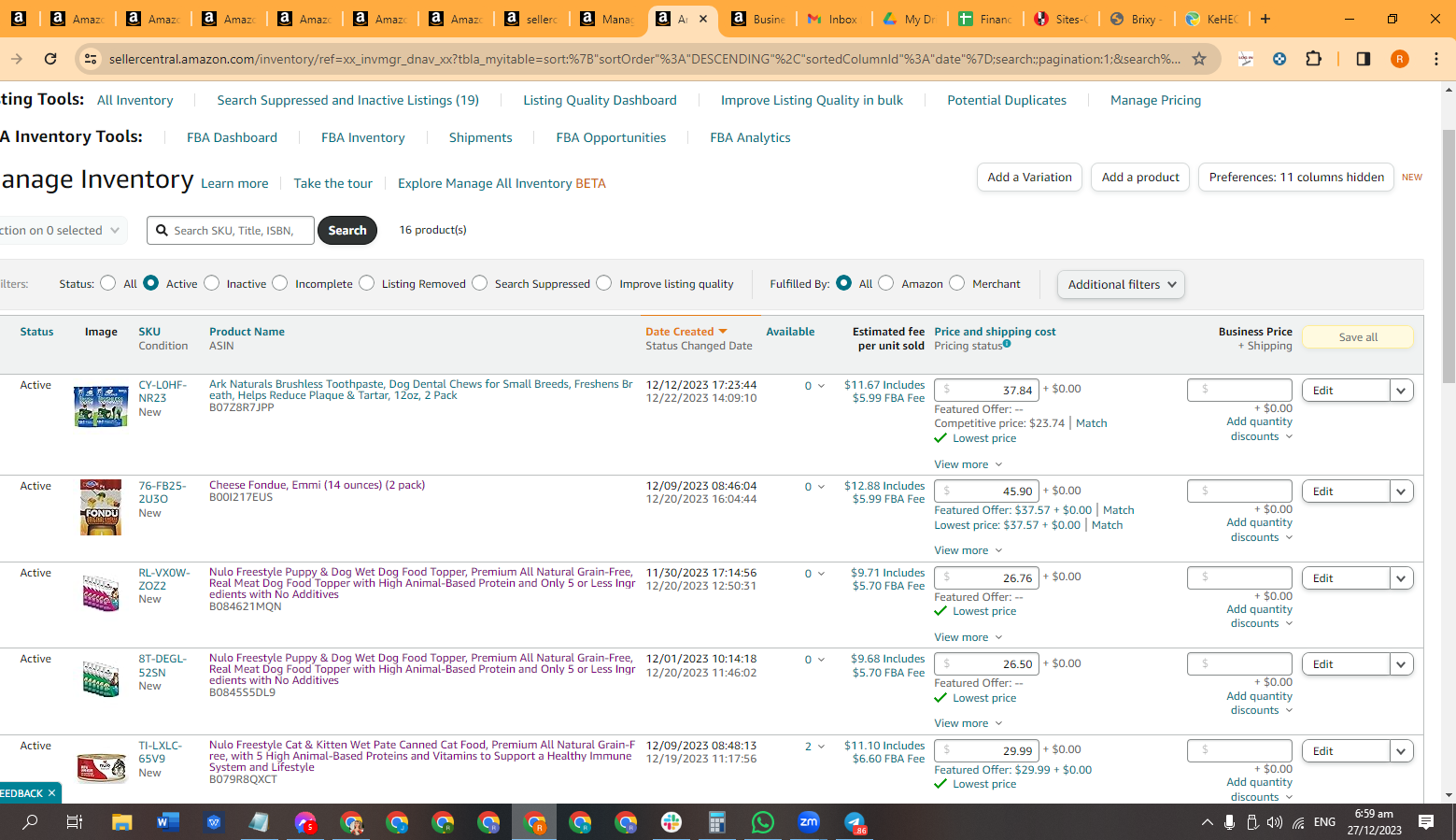Open Chrome three-dot menu

[x=1436, y=59]
